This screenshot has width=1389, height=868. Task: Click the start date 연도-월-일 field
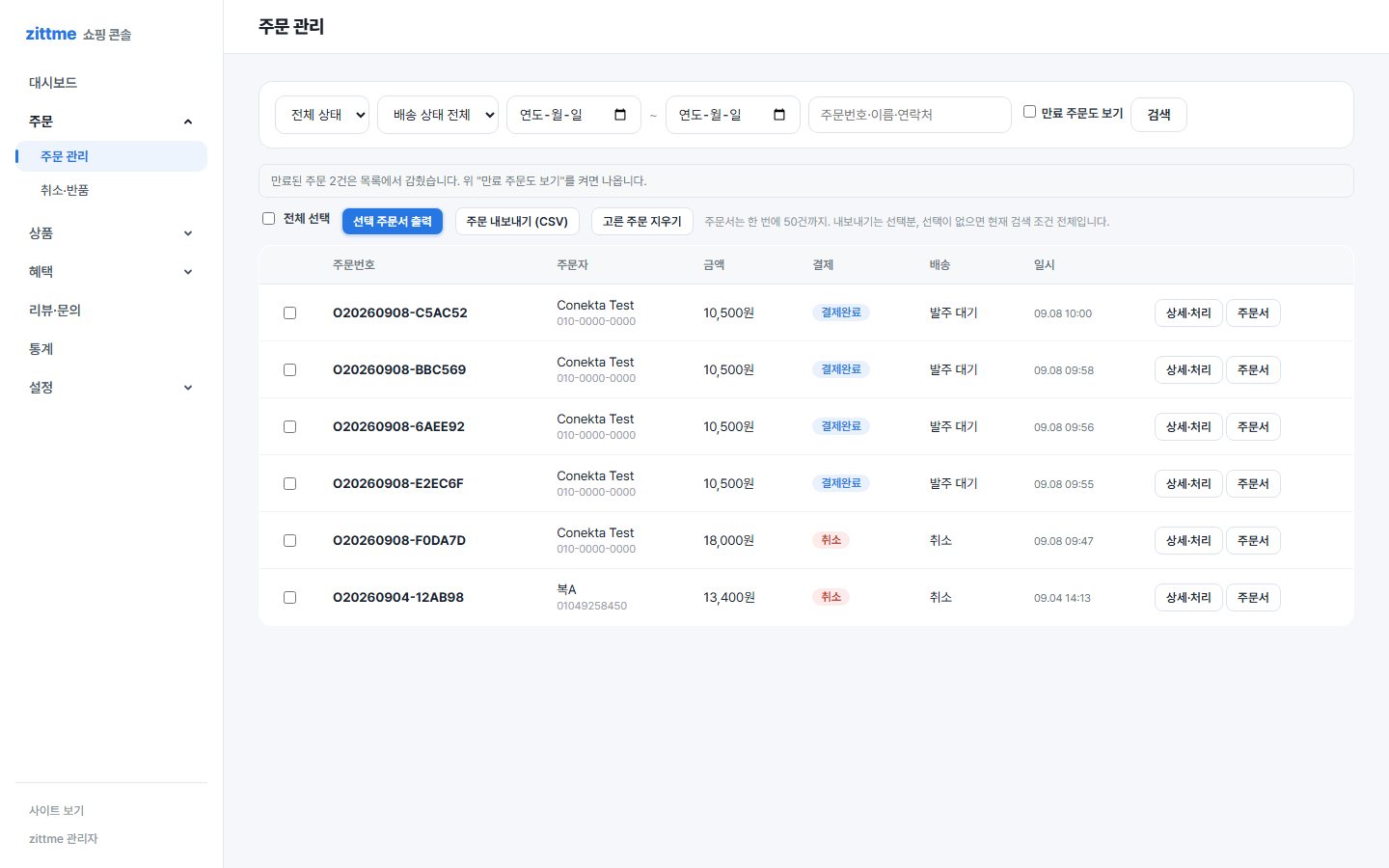[x=573, y=115]
